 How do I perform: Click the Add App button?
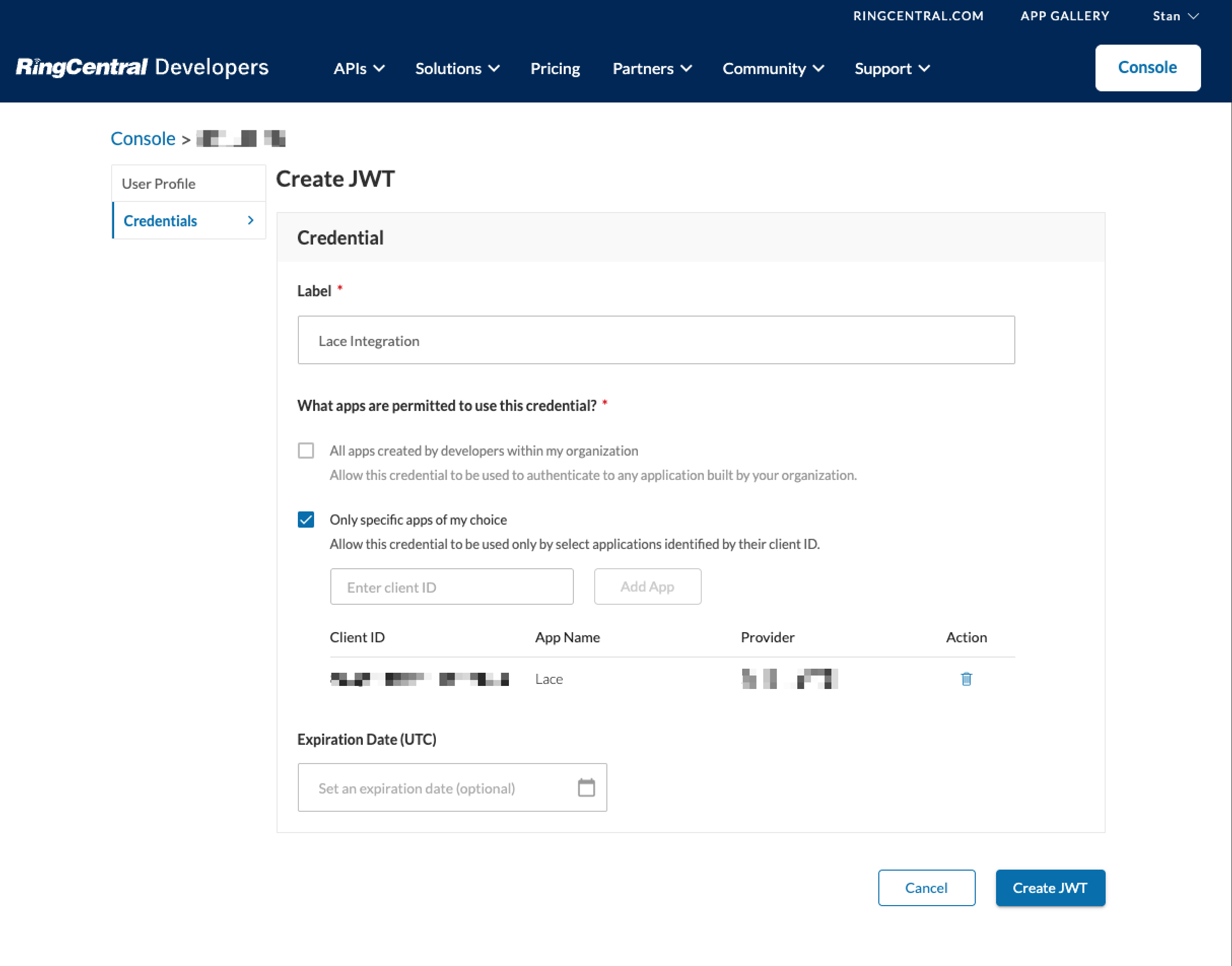(647, 586)
